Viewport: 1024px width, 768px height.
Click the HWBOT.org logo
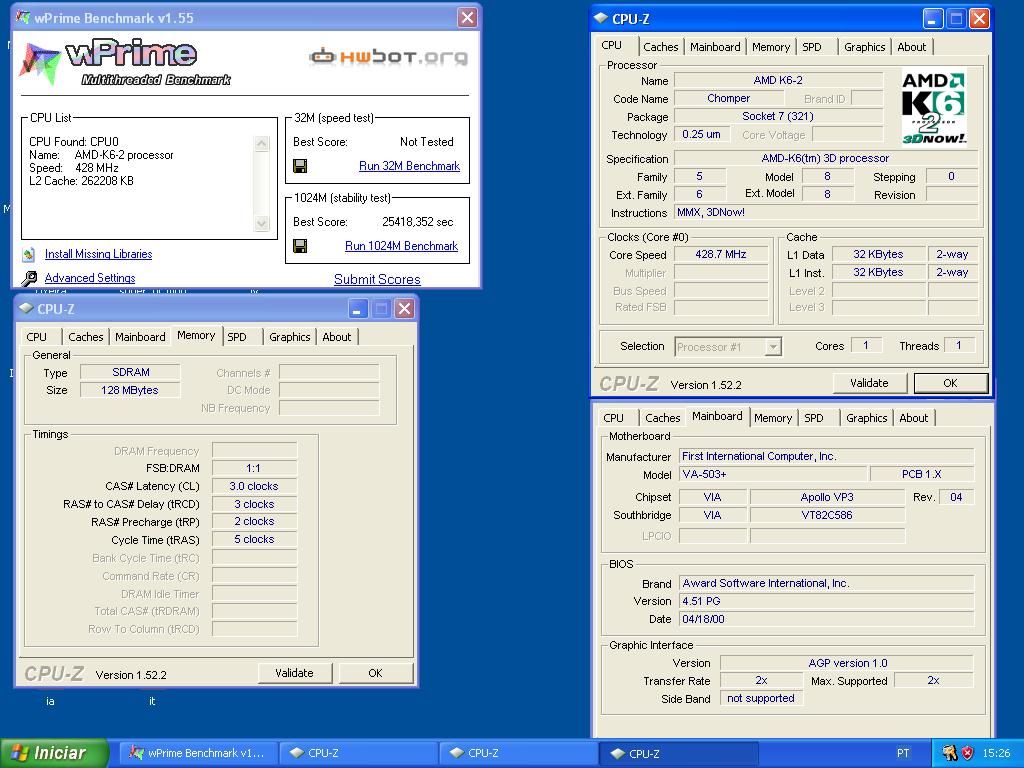click(388, 57)
